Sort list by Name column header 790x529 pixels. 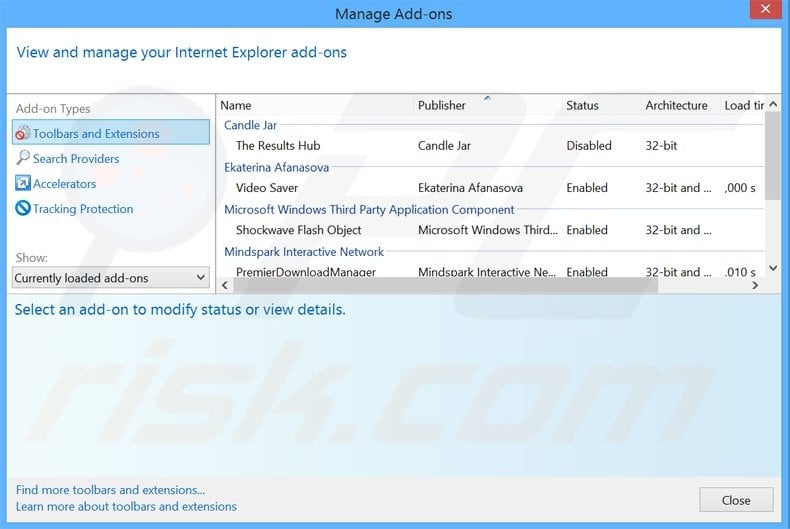(315, 105)
